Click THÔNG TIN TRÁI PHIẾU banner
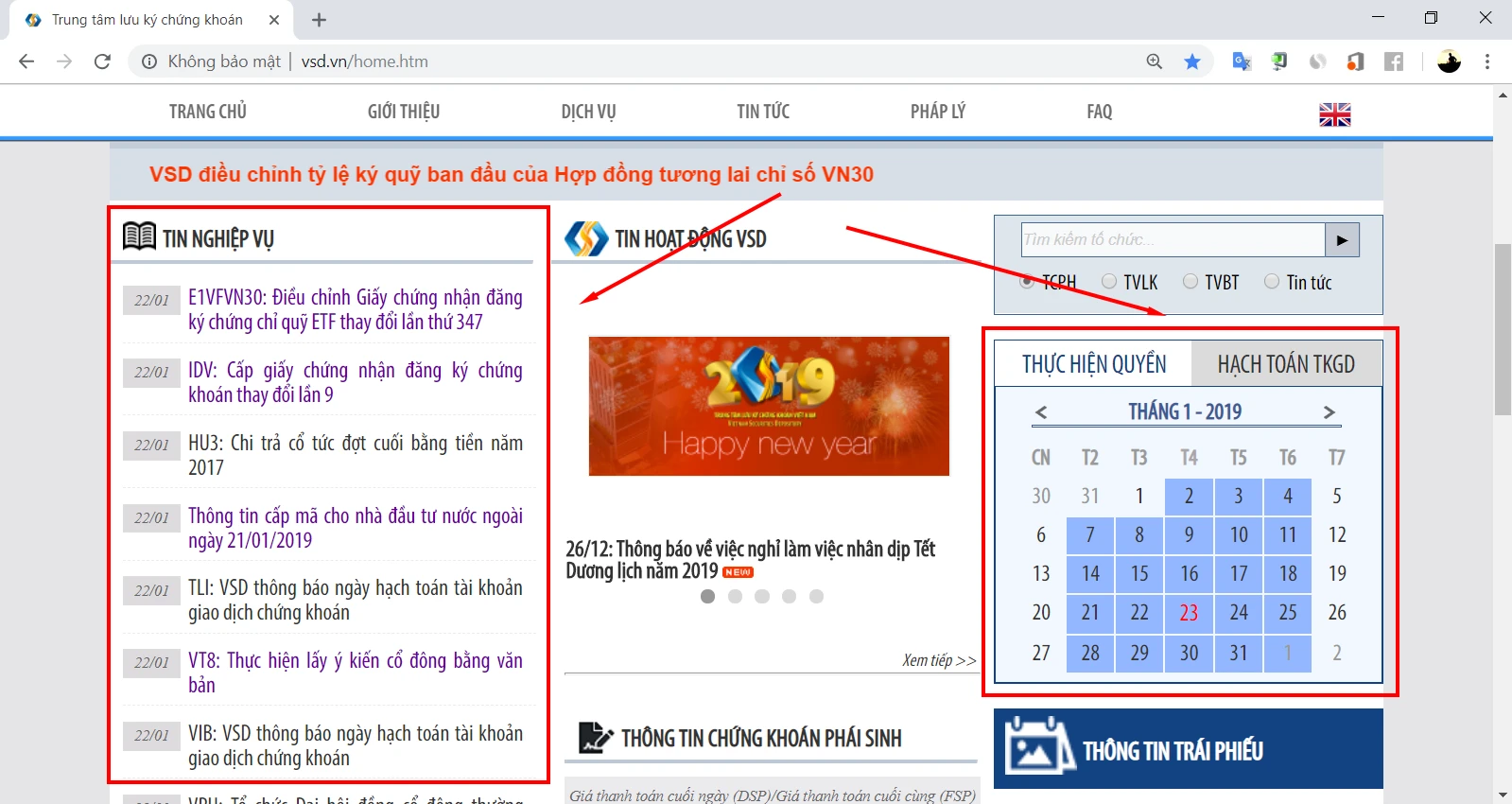The height and width of the screenshot is (804, 1512). [x=1189, y=748]
